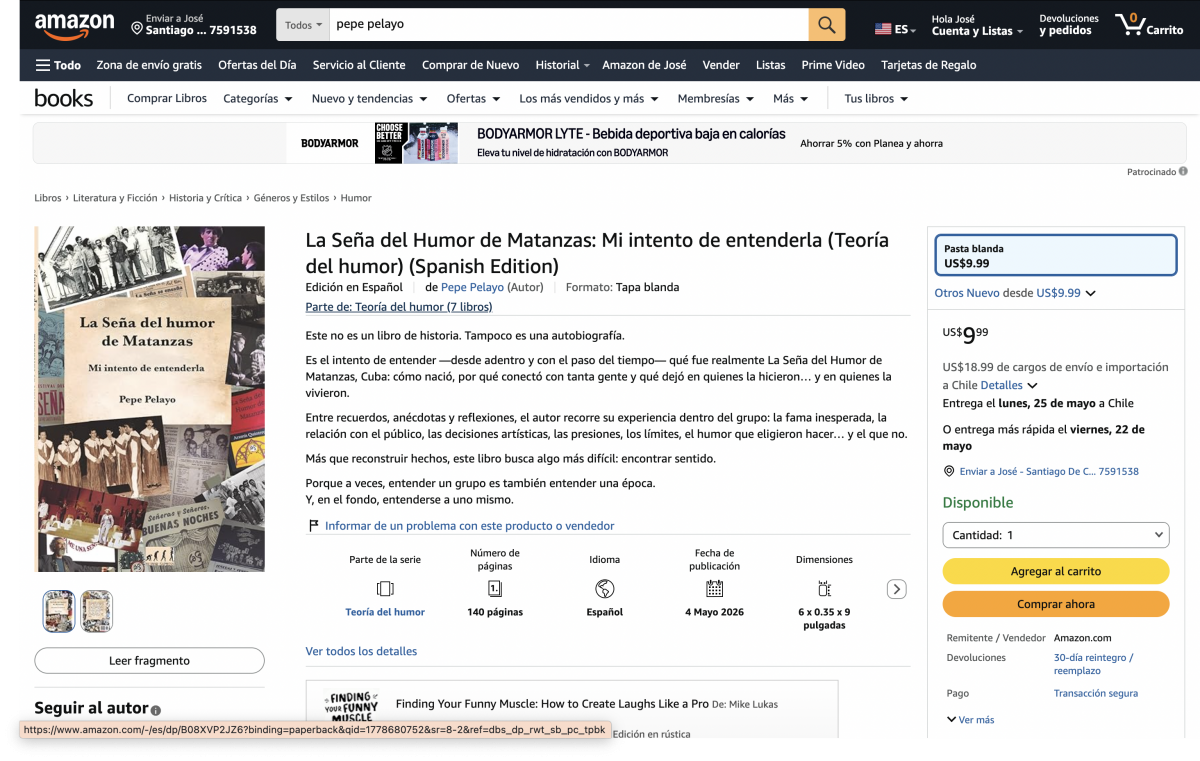
Task: Click in the search input field
Action: point(569,25)
